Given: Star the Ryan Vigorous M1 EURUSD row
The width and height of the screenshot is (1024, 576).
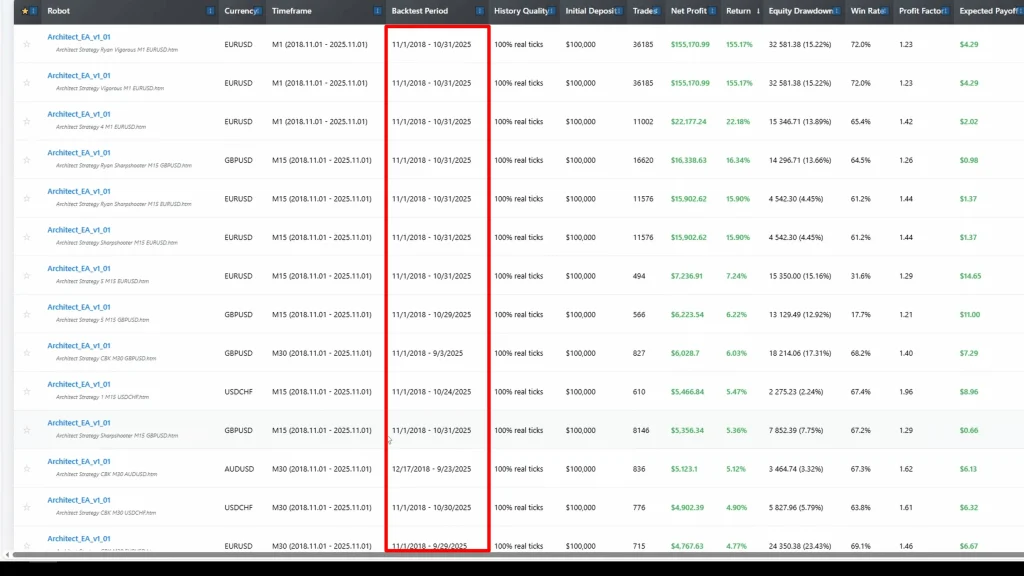Looking at the screenshot, I should click(x=27, y=45).
